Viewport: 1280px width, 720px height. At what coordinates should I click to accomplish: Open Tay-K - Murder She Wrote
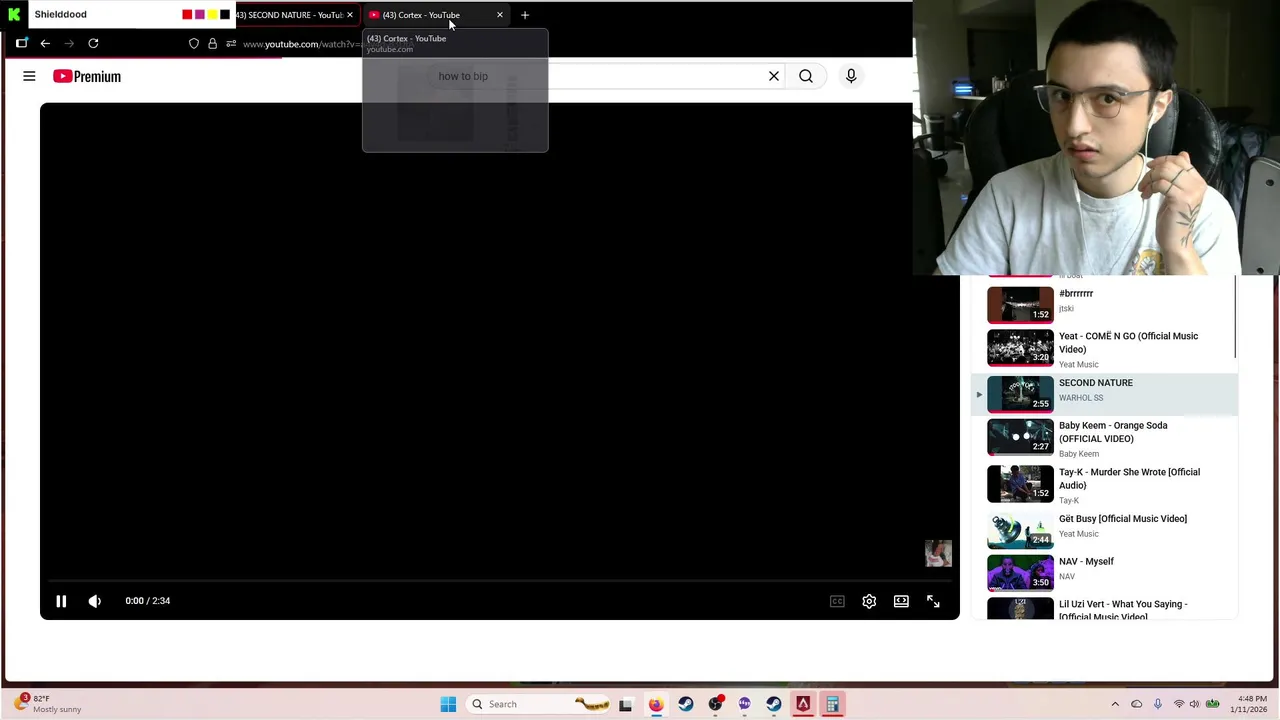(x=1104, y=485)
